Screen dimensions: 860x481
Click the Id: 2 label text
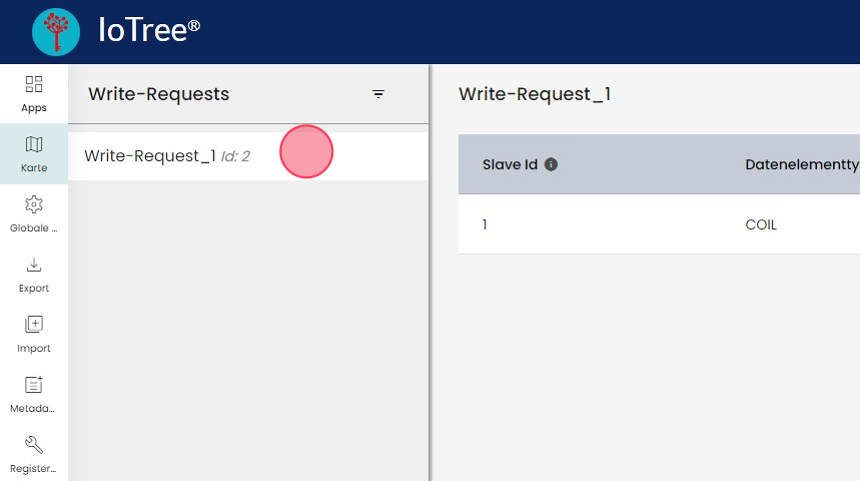tap(235, 156)
